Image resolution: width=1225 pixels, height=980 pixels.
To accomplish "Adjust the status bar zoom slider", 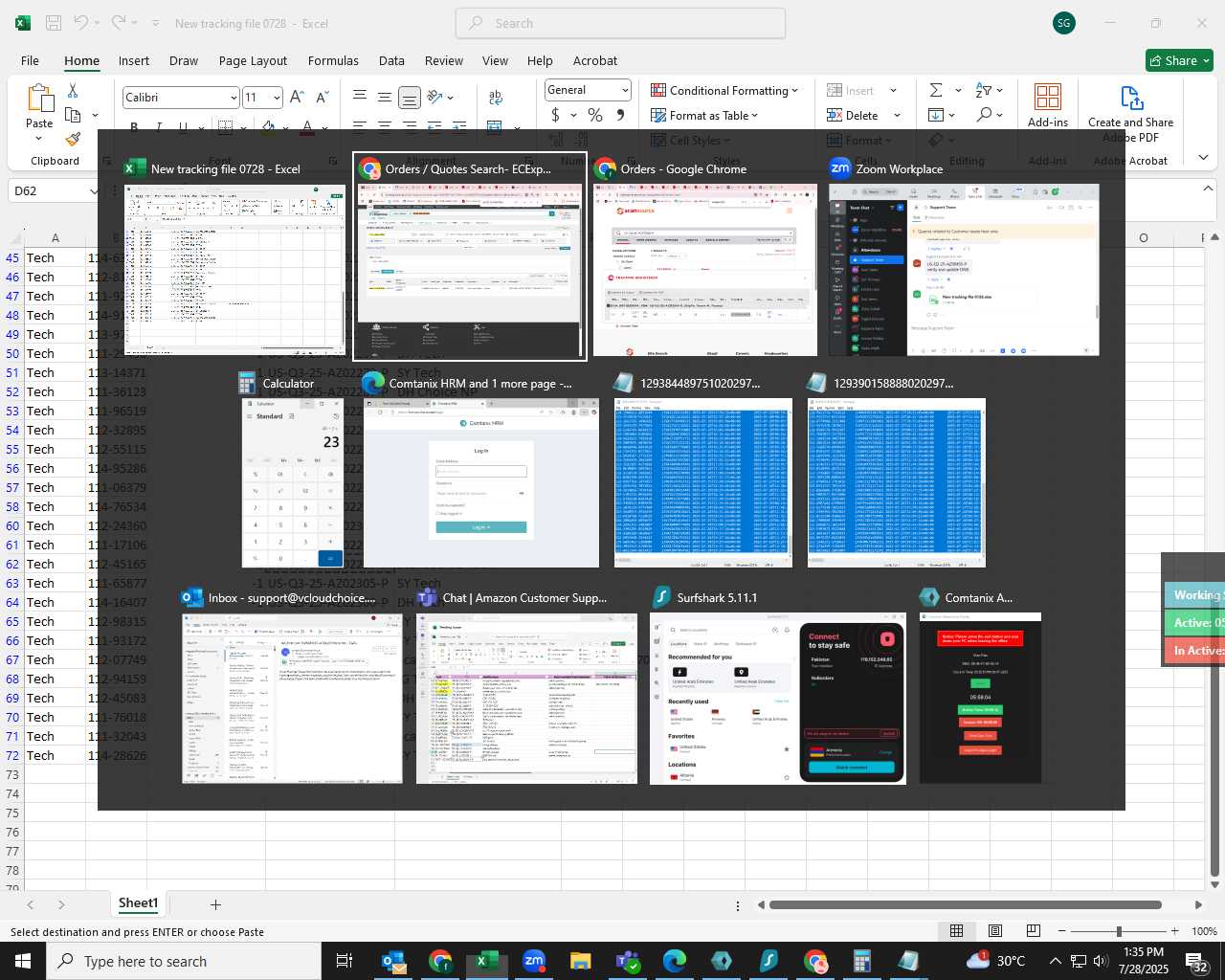I will [x=1119, y=931].
